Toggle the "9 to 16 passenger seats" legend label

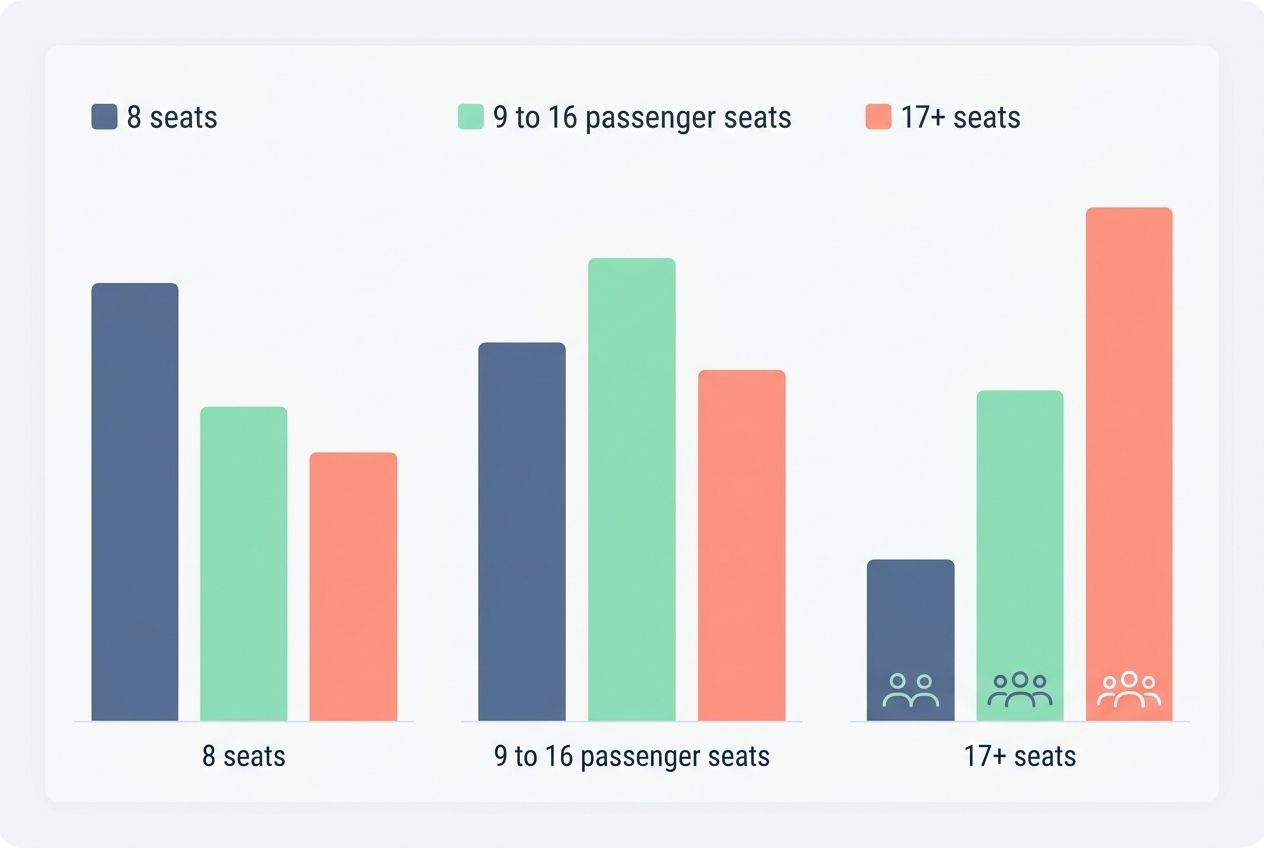click(642, 117)
